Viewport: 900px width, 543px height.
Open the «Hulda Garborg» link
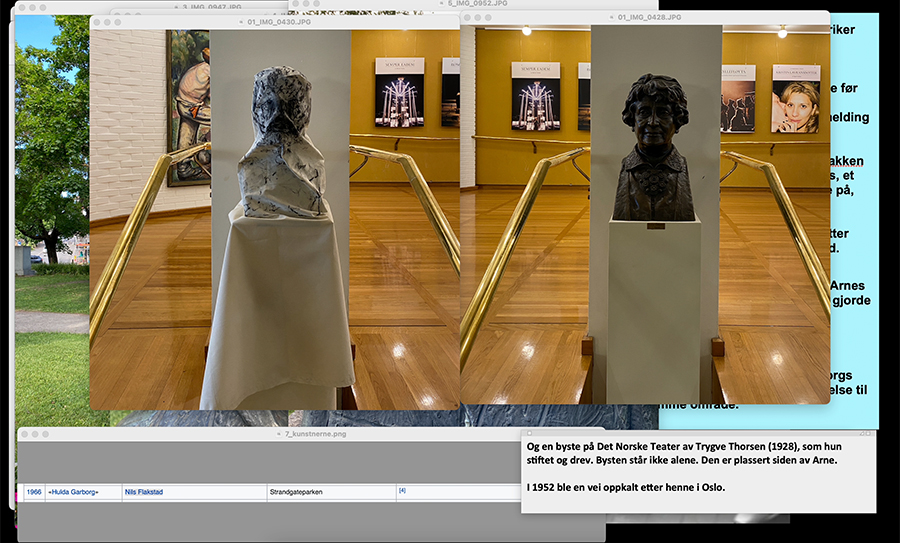[x=73, y=492]
